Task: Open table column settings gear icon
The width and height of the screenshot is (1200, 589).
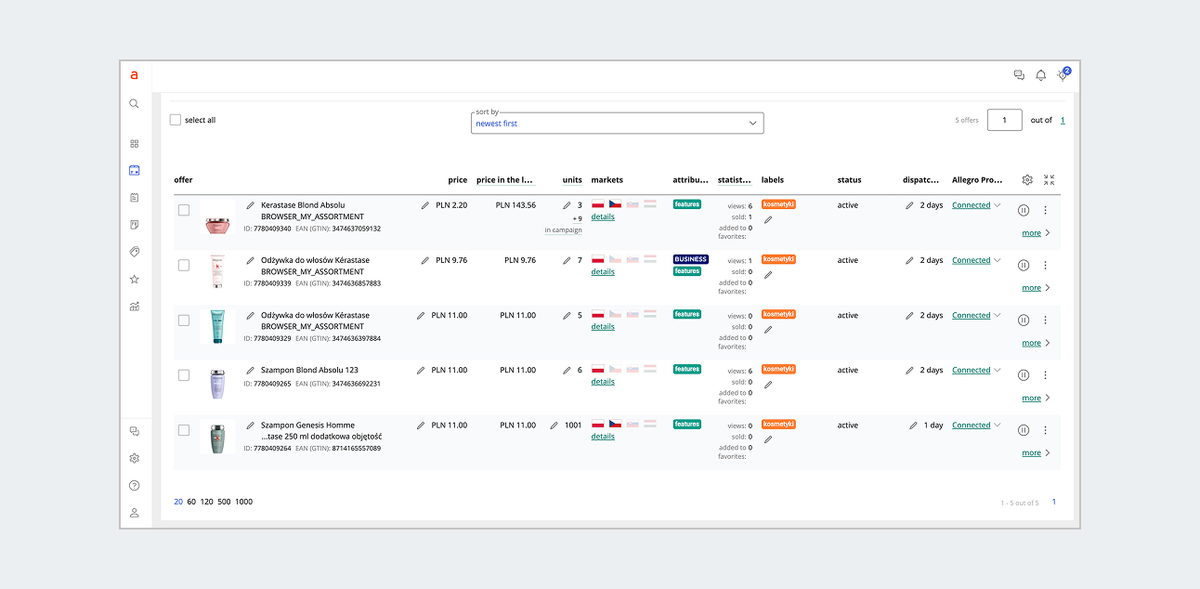Action: (1027, 180)
